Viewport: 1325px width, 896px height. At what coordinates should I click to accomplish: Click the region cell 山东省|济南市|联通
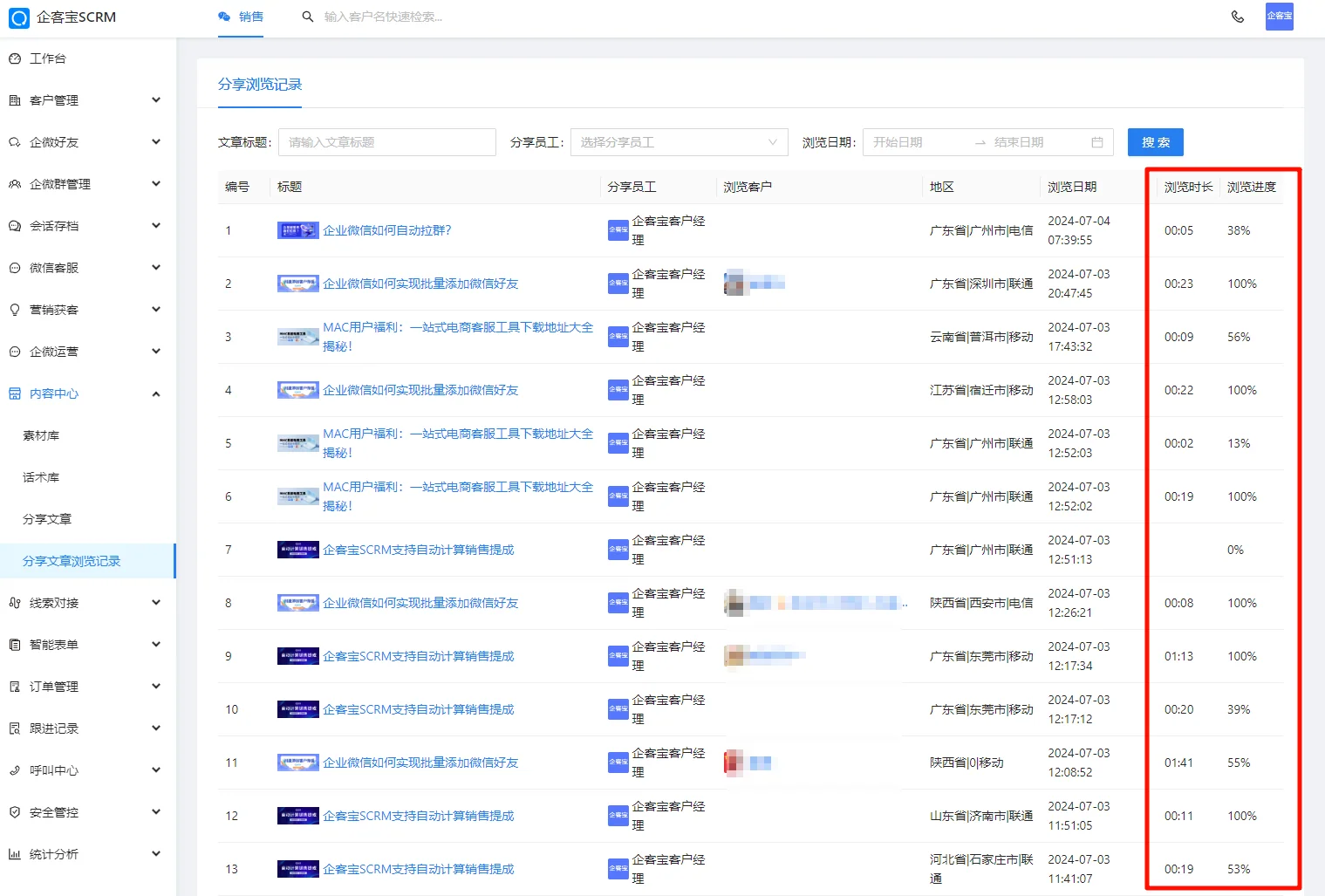(981, 816)
